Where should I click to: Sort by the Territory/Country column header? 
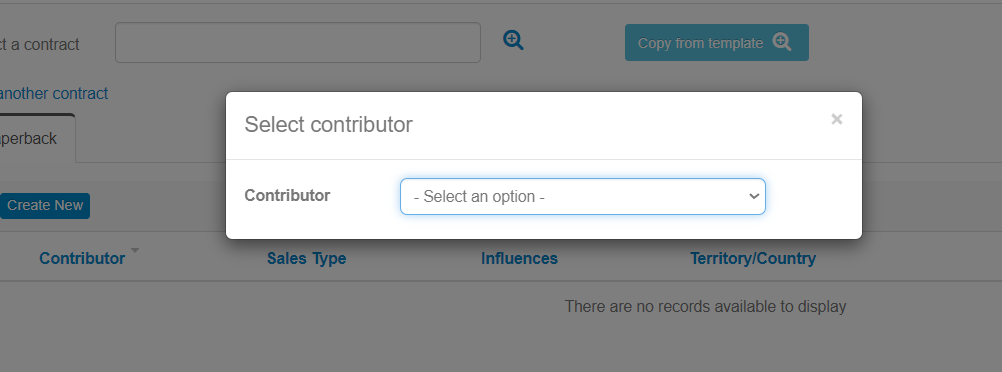753,259
